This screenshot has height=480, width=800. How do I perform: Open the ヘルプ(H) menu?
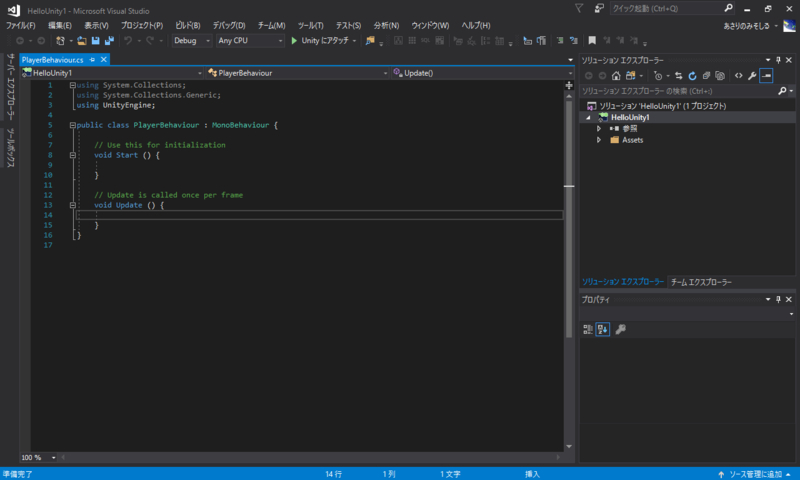click(x=476, y=25)
